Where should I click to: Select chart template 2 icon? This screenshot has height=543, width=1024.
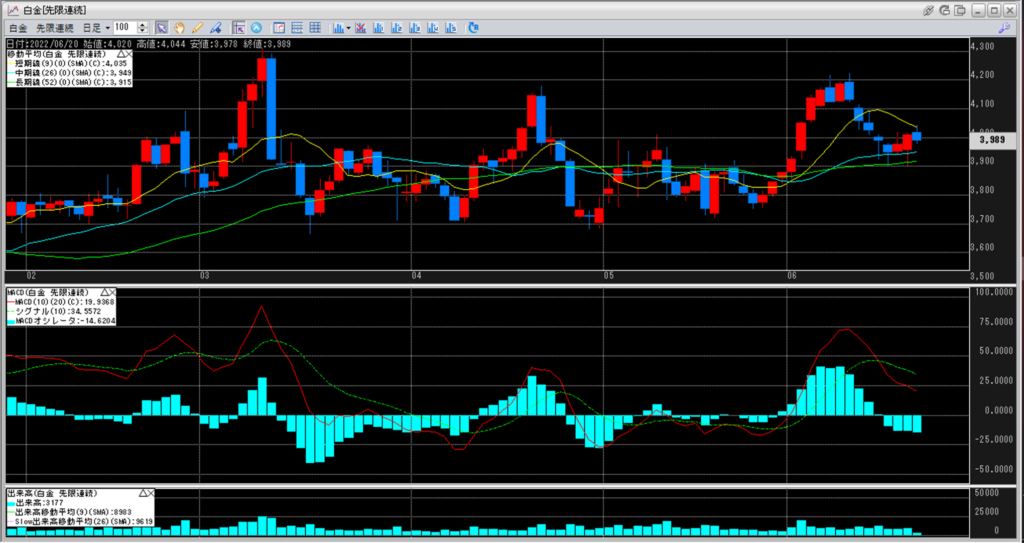(396, 28)
